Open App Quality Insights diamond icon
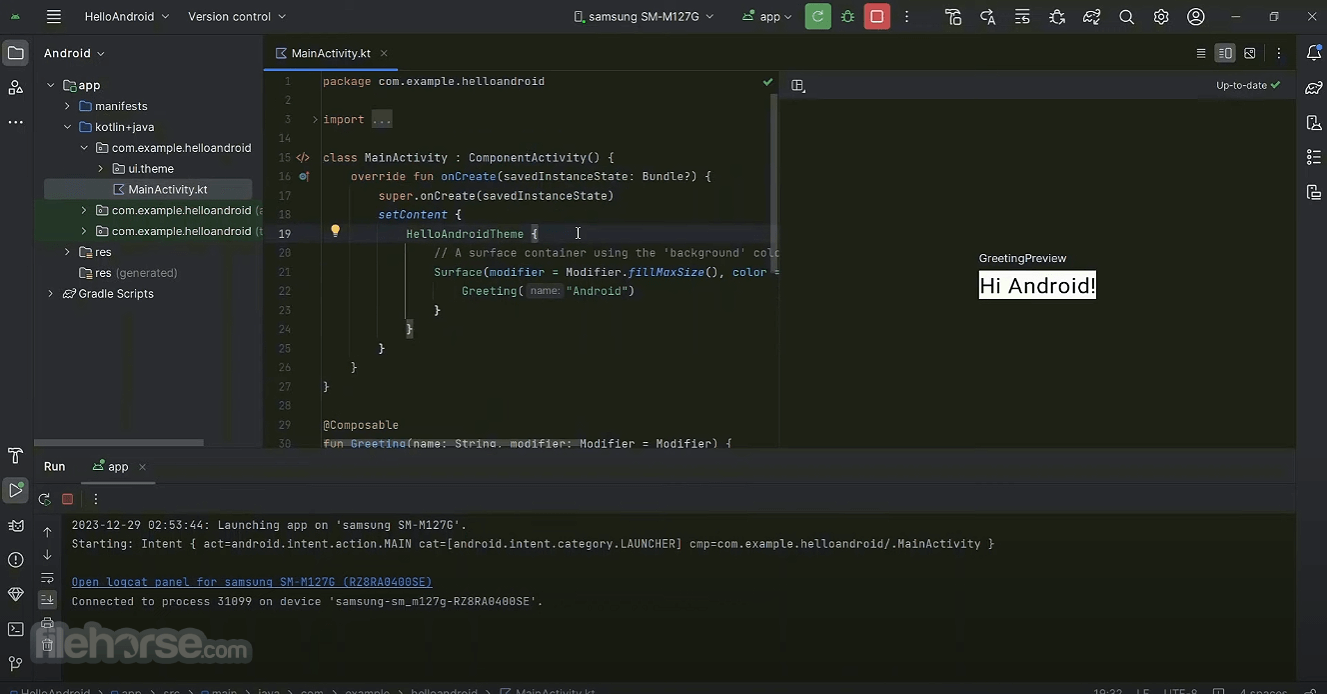Image resolution: width=1327 pixels, height=694 pixels. (16, 594)
